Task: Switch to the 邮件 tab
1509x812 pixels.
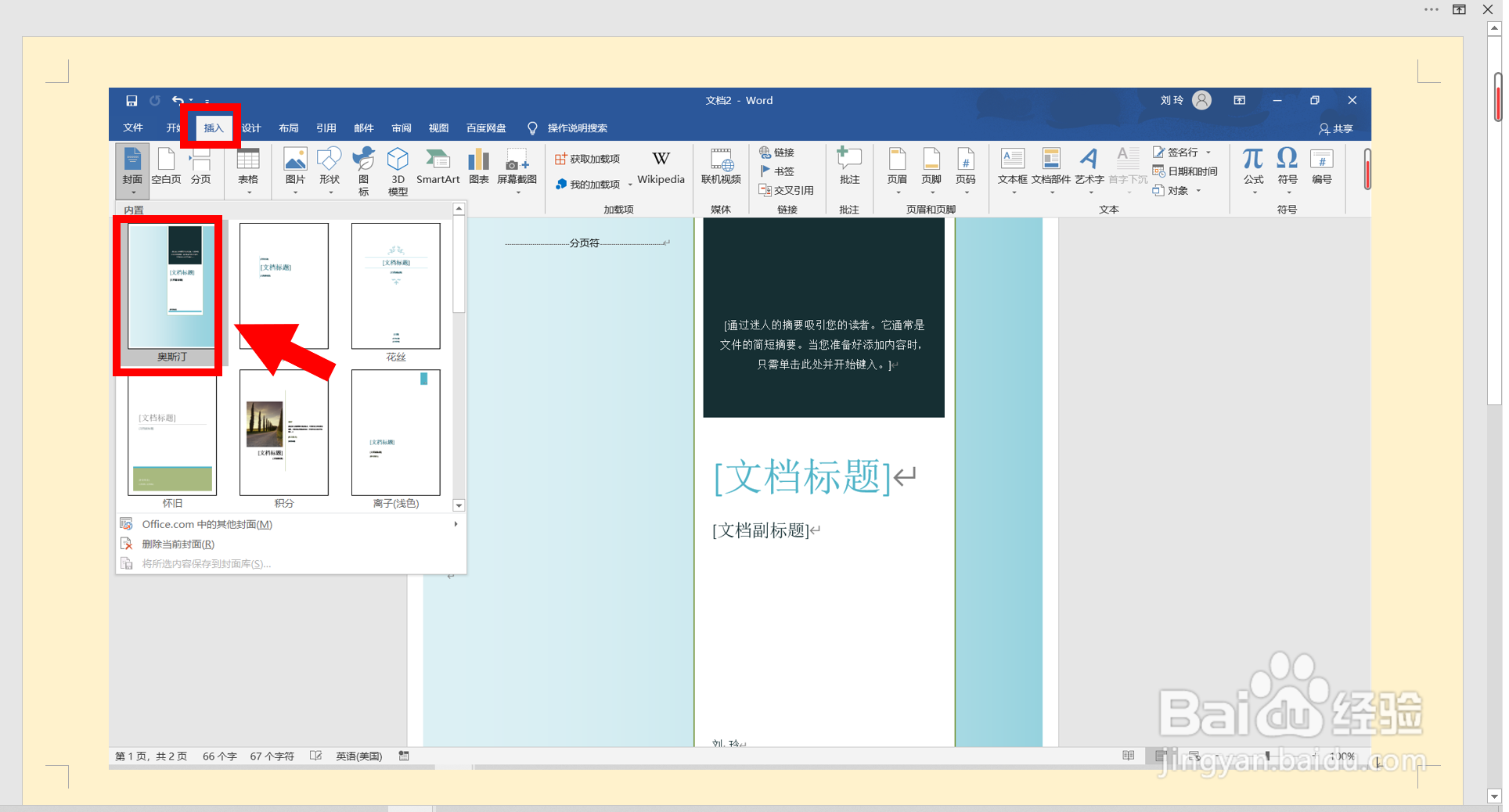Action: coord(364,128)
